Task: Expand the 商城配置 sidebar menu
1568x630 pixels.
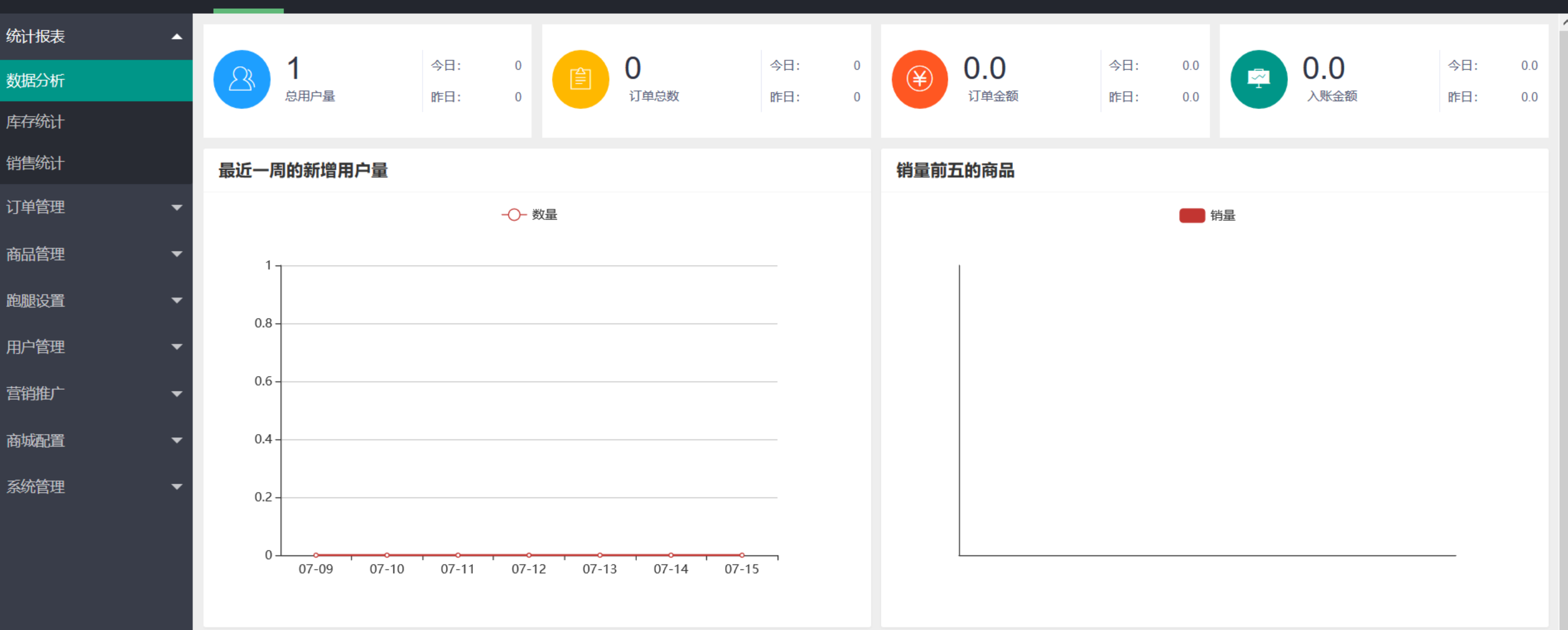Action: point(96,440)
